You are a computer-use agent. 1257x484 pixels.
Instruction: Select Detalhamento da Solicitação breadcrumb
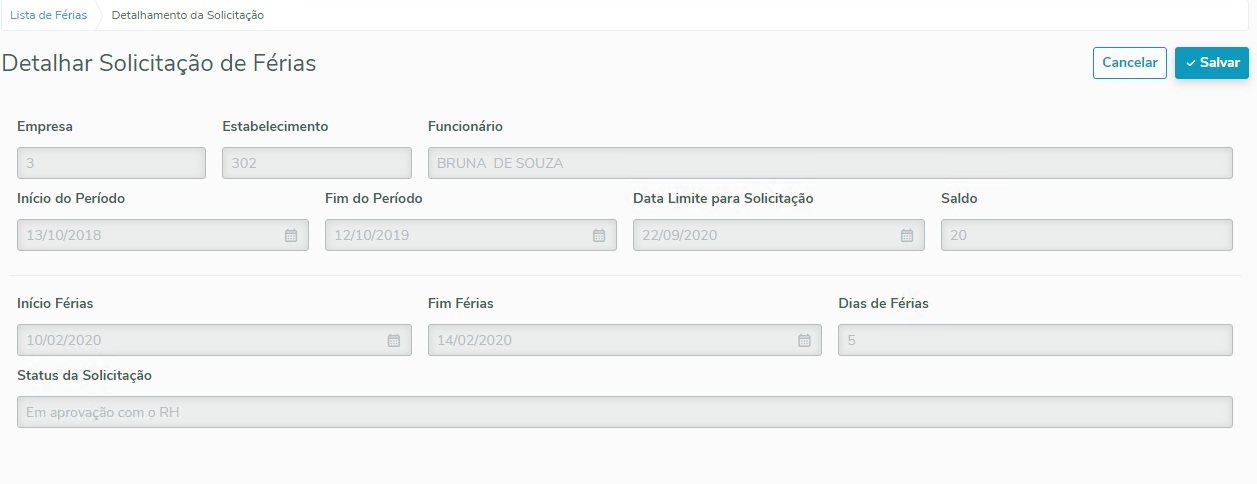(187, 15)
